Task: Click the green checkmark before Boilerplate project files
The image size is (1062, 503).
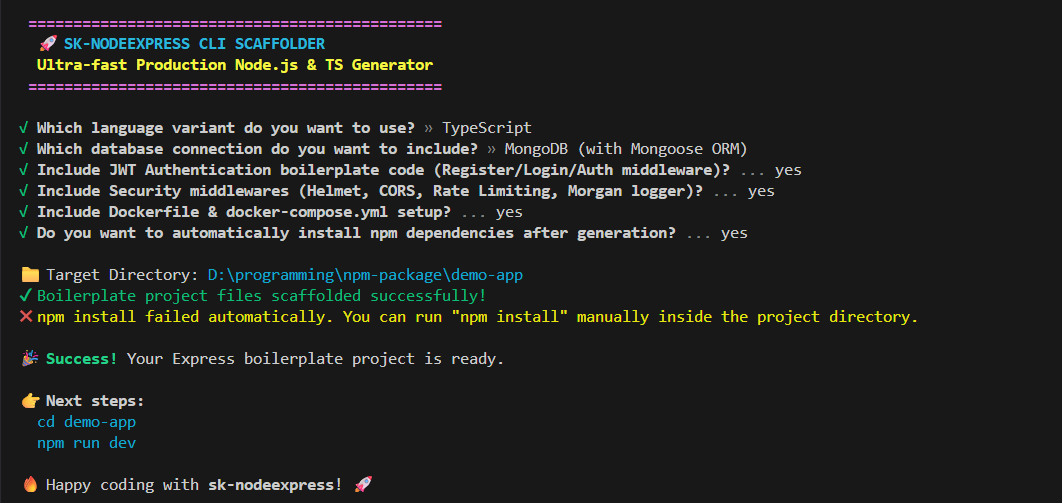Action: coord(26,296)
